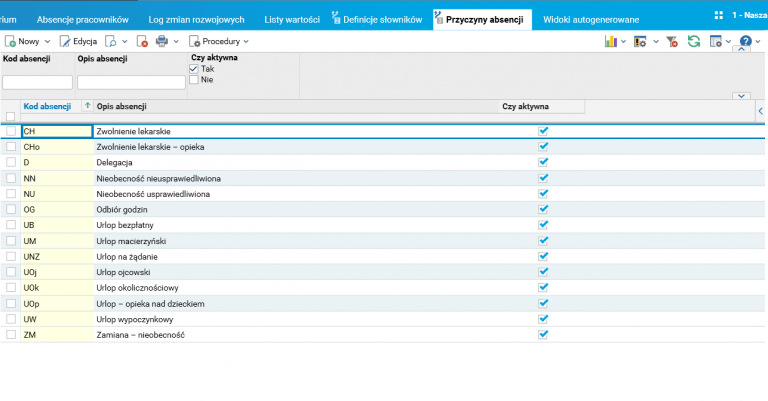Expand the view layout settings dropdown
Image resolution: width=768 pixels, height=401 pixels.
[x=728, y=42]
